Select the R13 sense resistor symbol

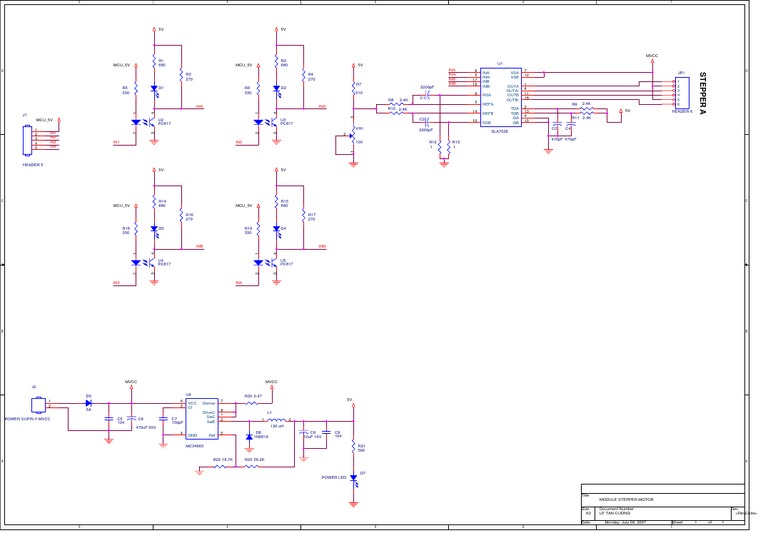click(448, 146)
